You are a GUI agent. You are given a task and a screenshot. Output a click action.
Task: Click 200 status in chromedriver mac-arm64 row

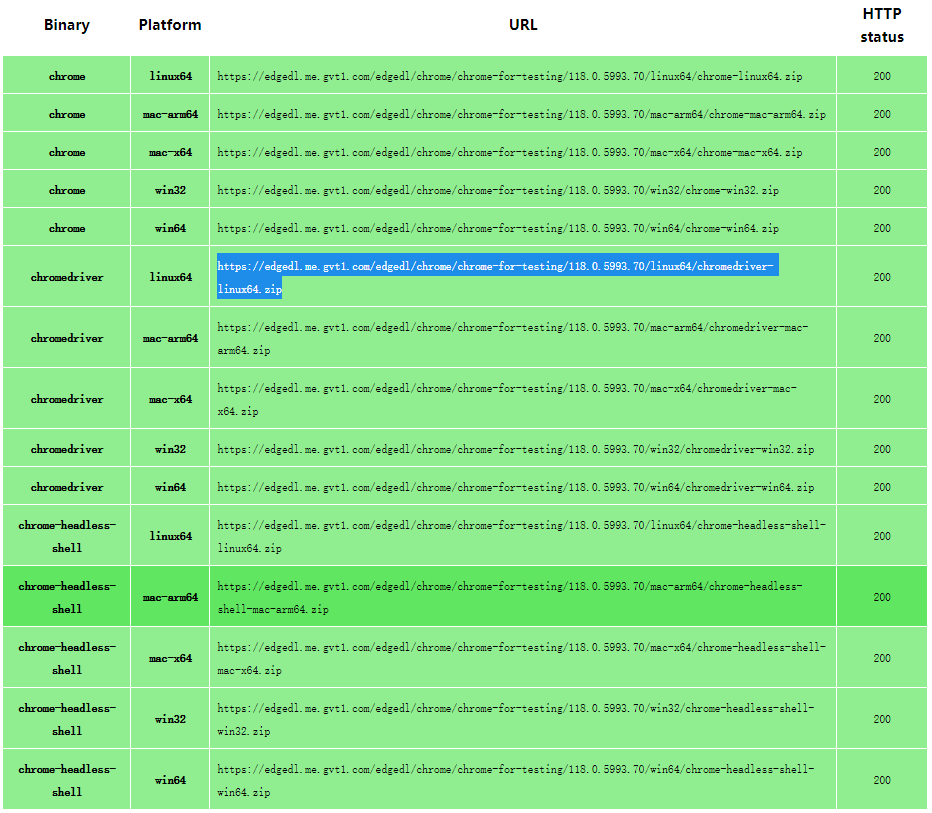pyautogui.click(x=882, y=338)
